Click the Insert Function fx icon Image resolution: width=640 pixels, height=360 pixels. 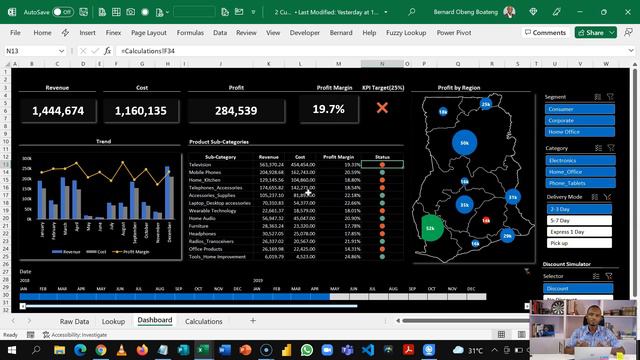[107, 51]
